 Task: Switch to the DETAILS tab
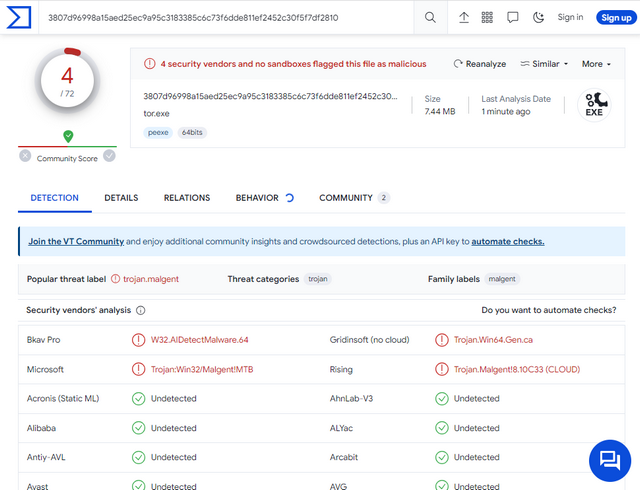[121, 198]
